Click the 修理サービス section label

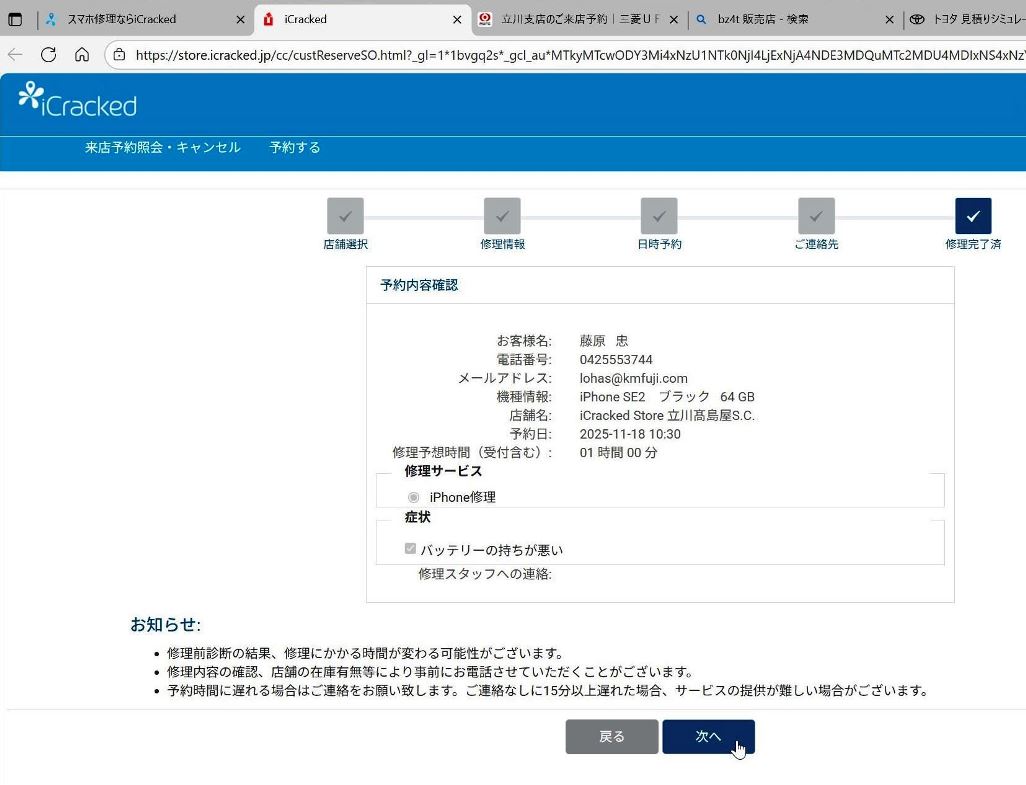pyautogui.click(x=443, y=471)
